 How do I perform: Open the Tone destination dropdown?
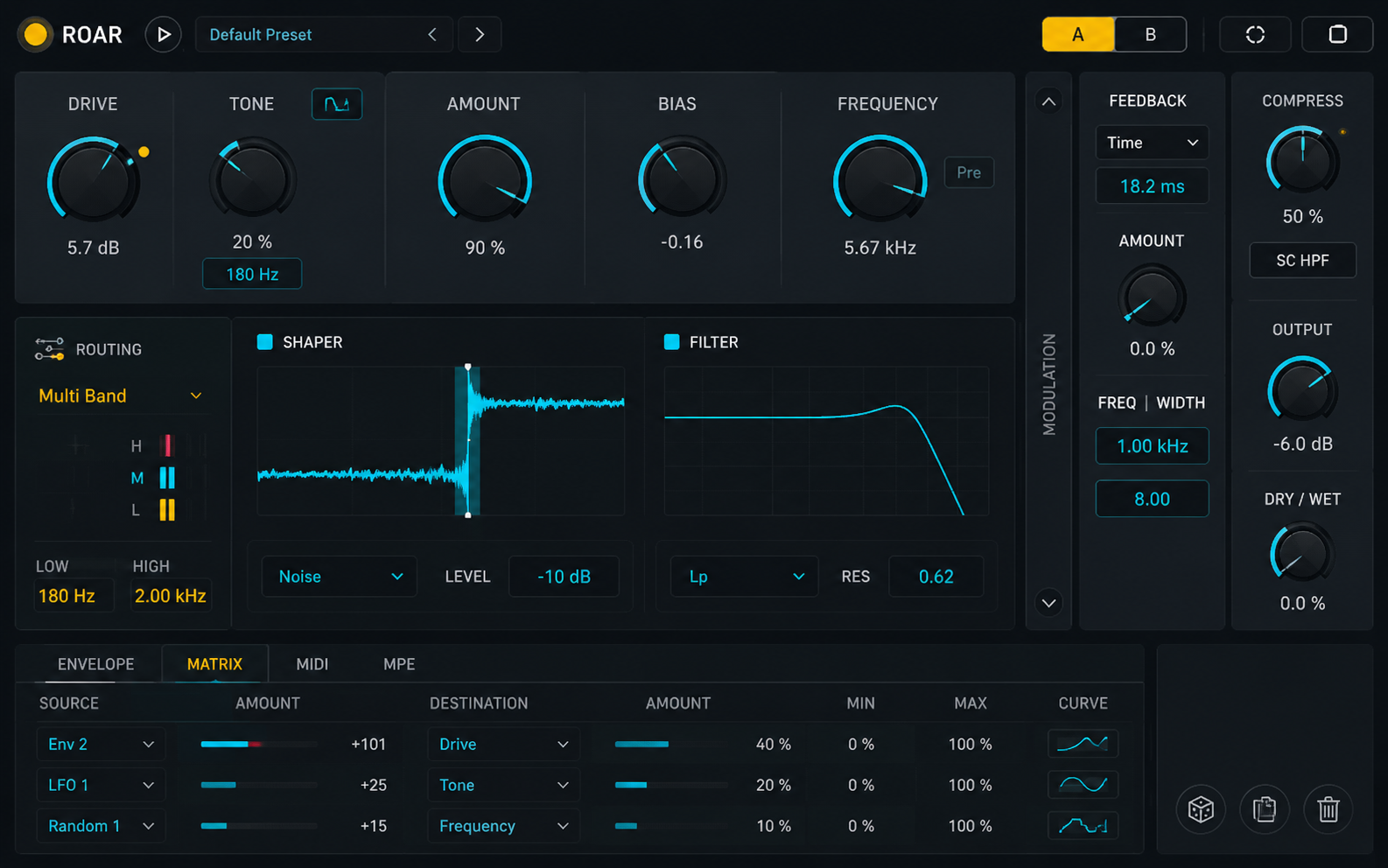pyautogui.click(x=503, y=785)
